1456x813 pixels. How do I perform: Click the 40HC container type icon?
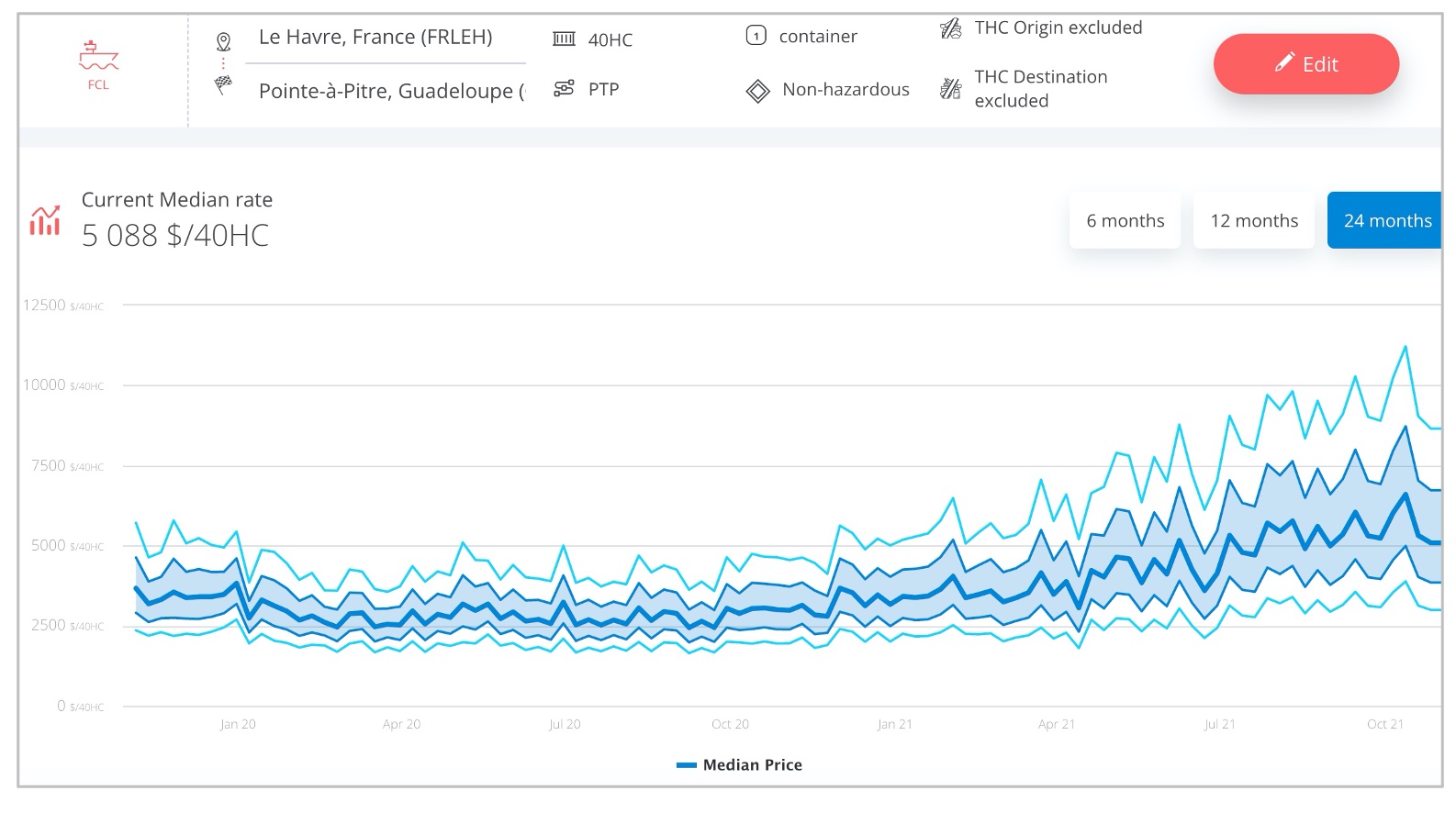coord(564,39)
